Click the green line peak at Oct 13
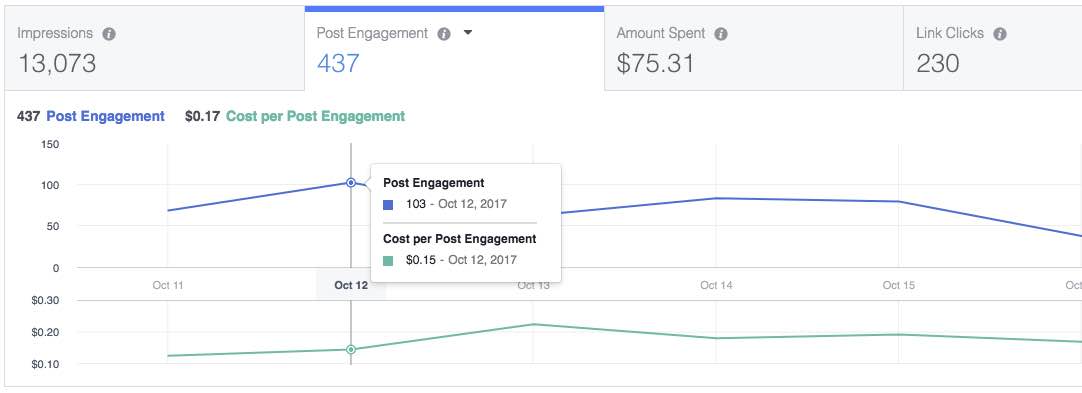 (533, 324)
